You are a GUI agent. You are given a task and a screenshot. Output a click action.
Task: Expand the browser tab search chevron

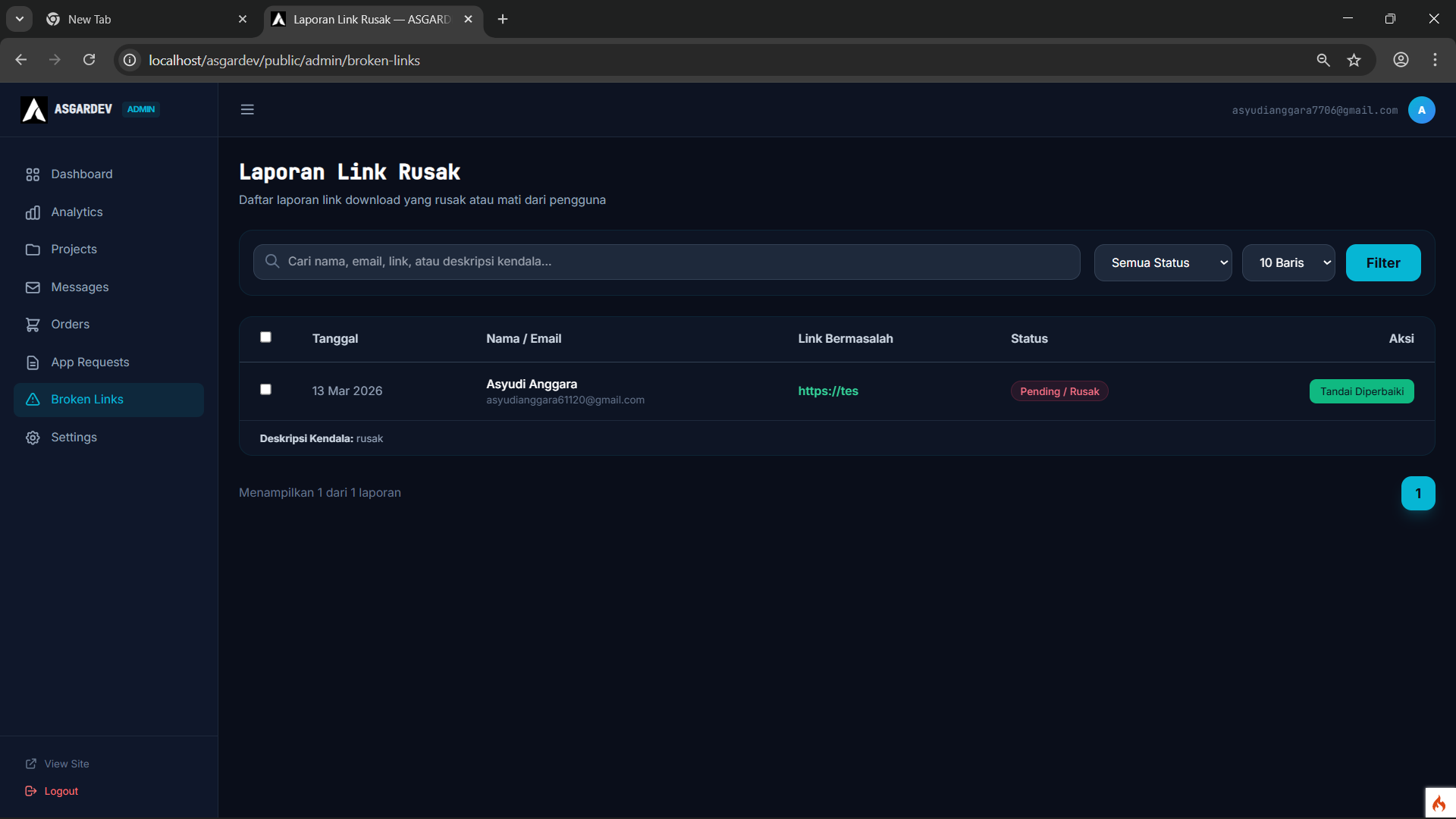[19, 19]
